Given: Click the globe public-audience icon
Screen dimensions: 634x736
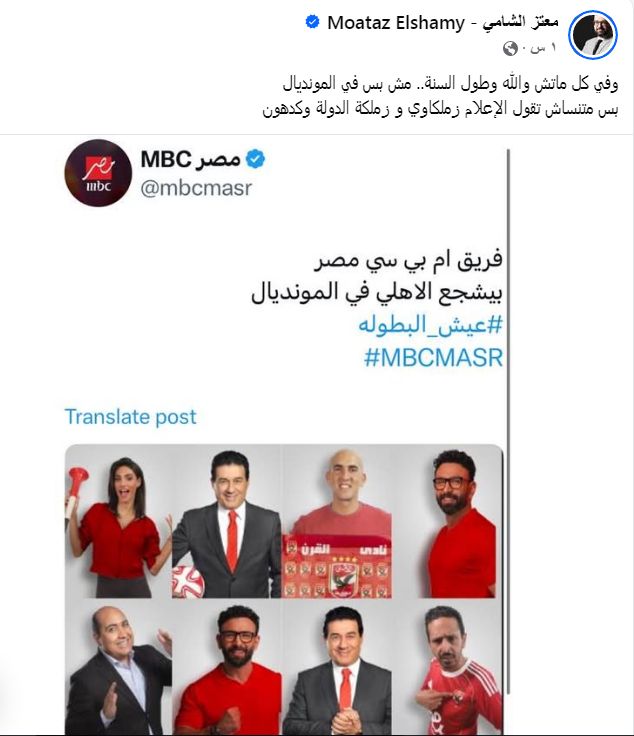Looking at the screenshot, I should click(510, 48).
